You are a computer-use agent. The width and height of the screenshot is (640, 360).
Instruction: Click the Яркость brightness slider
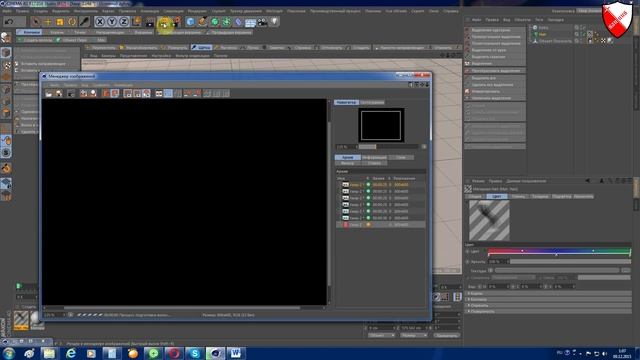570,262
